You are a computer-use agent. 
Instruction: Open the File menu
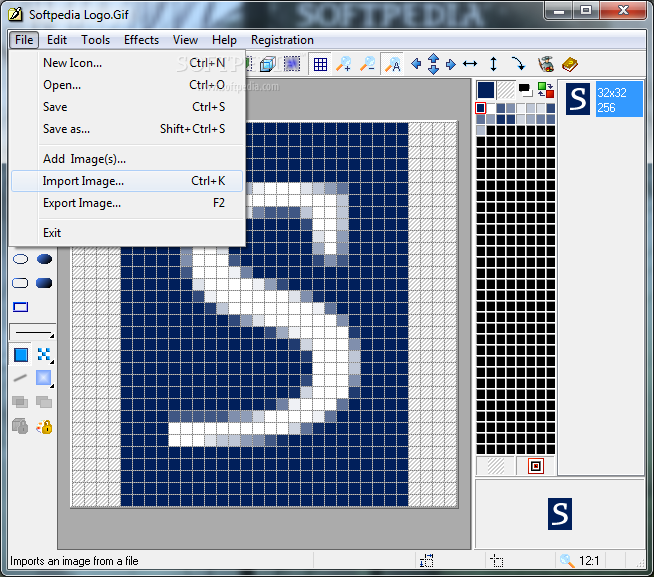point(24,40)
